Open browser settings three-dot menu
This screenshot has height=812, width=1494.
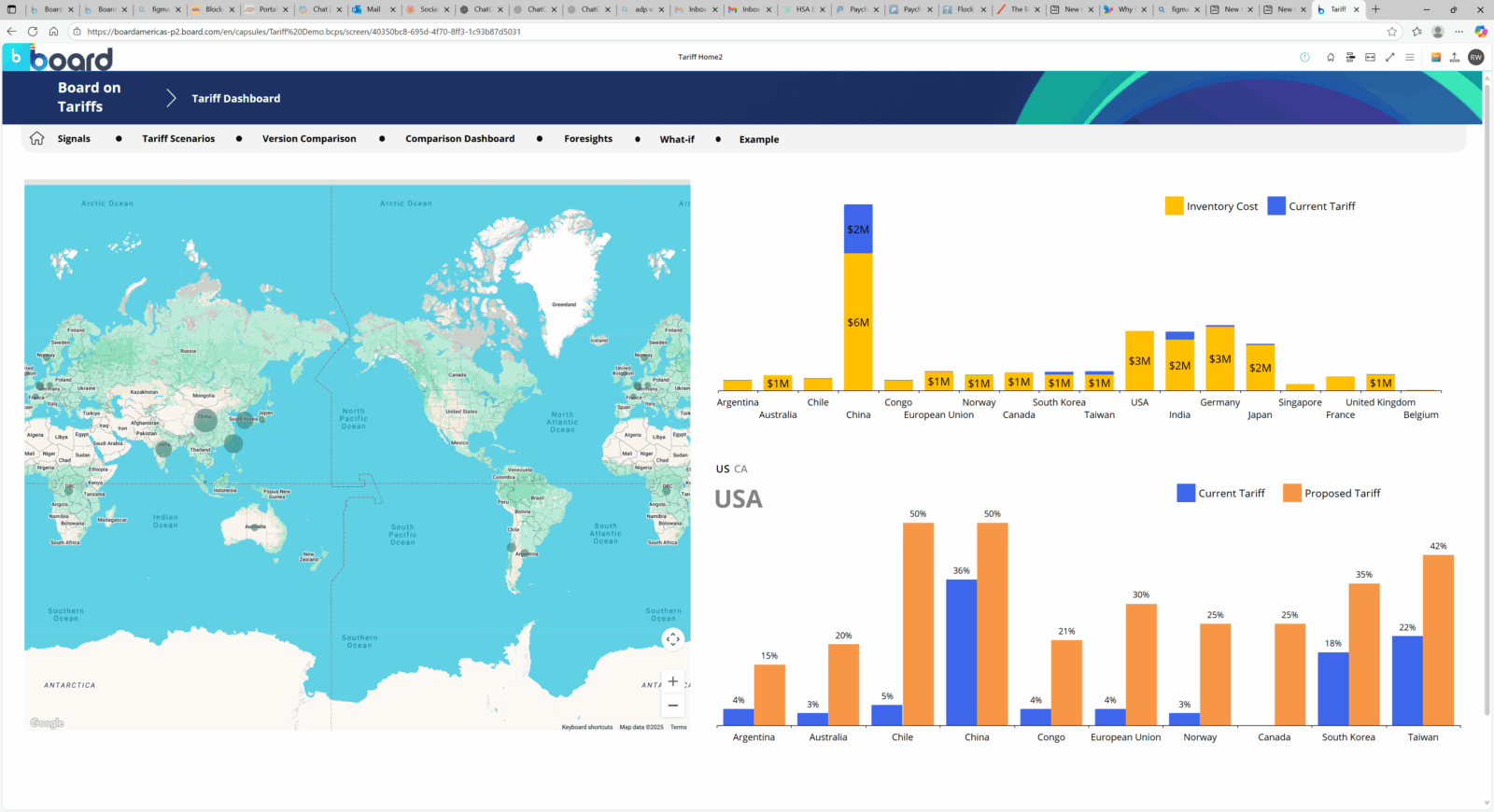click(x=1459, y=31)
